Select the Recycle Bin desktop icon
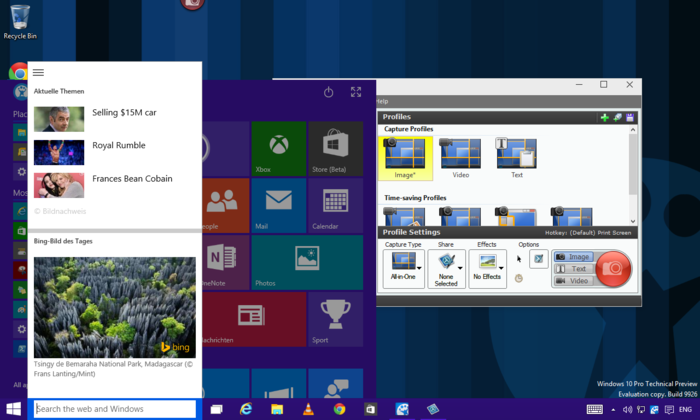Viewport: 700px width, 420px height. (x=20, y=22)
